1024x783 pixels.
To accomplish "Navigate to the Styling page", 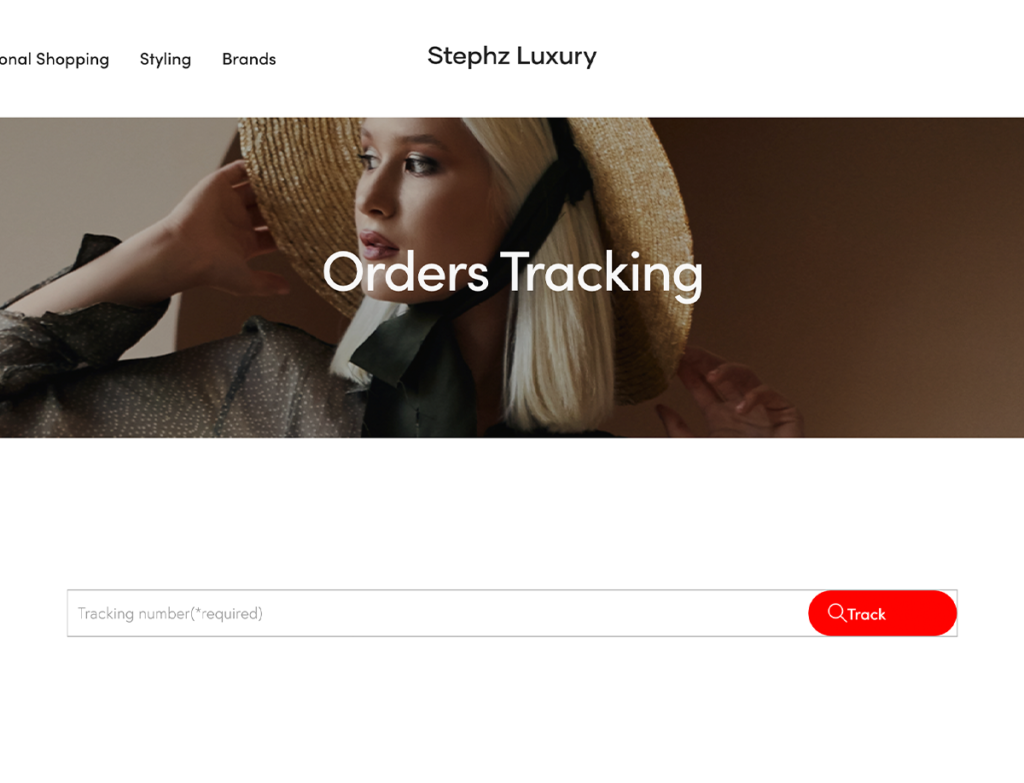I will pyautogui.click(x=165, y=59).
